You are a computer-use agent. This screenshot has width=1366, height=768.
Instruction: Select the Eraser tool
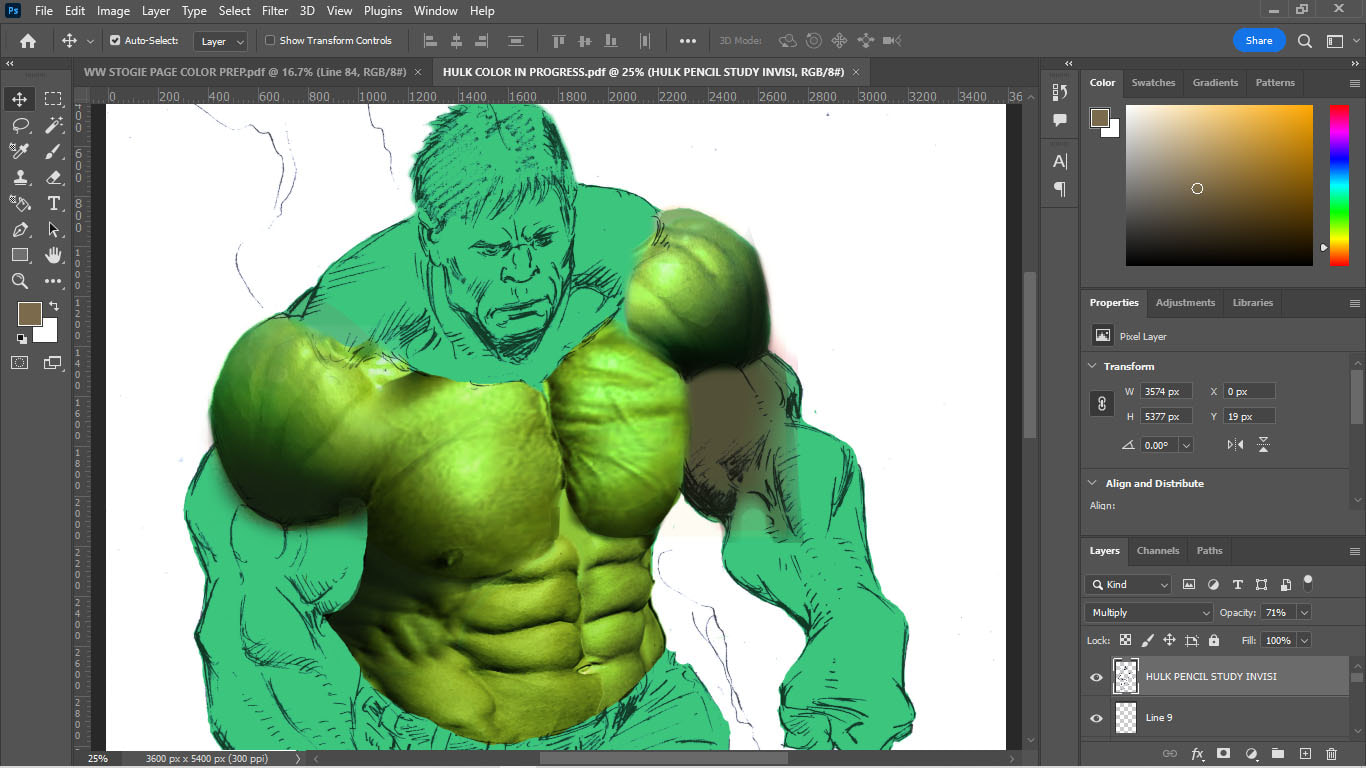pos(54,177)
